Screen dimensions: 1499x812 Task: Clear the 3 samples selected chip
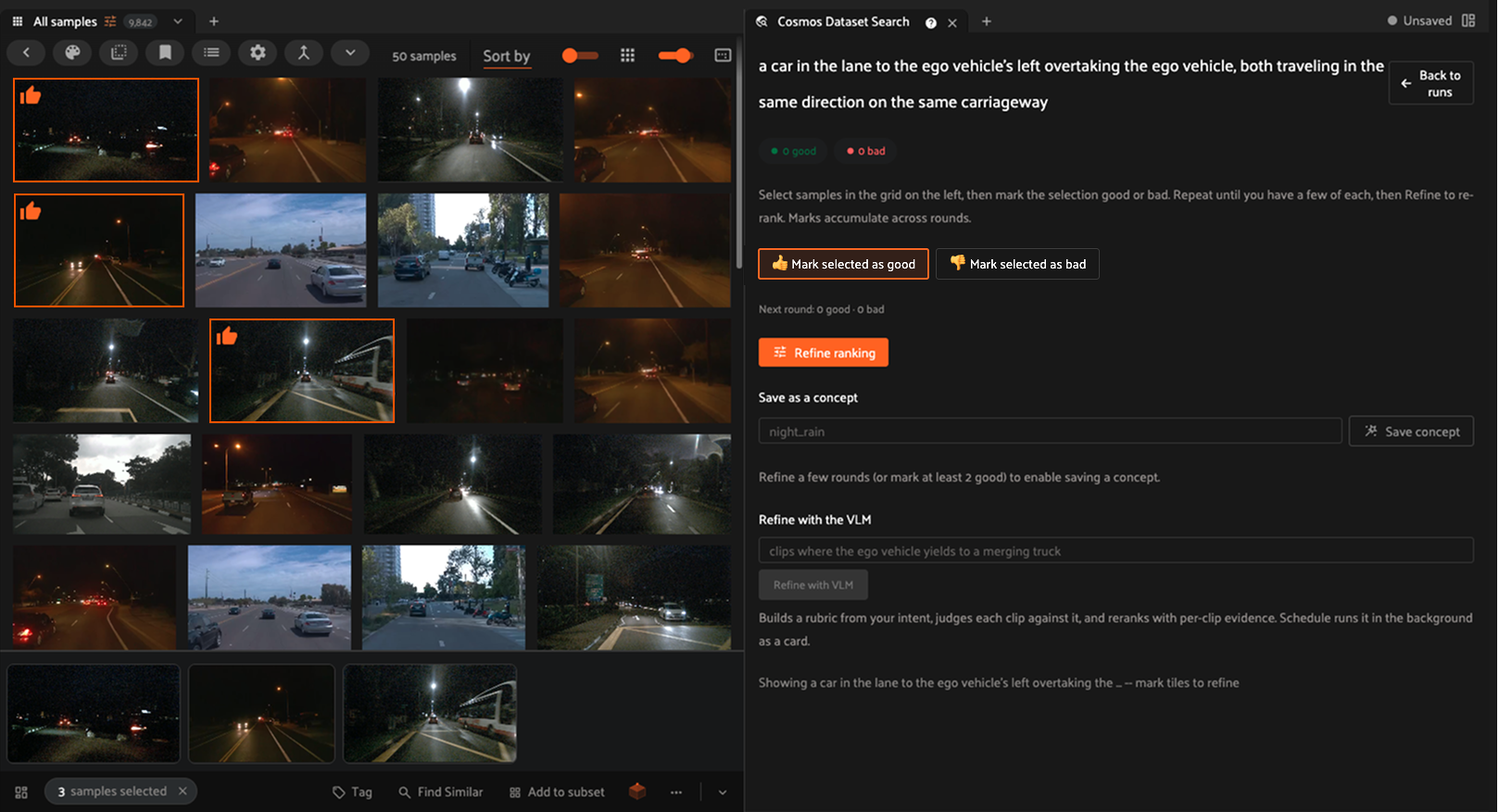coord(183,791)
